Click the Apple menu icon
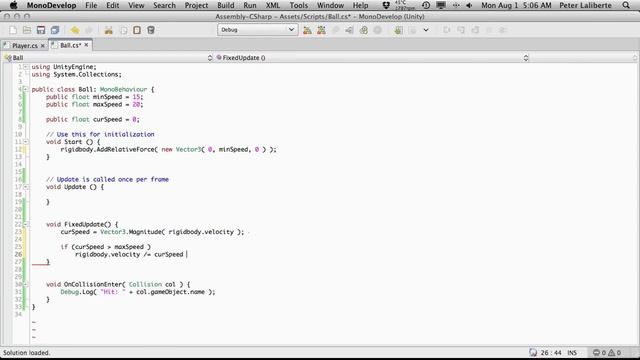Viewport: 640px width, 360px height. click(x=13, y=5)
